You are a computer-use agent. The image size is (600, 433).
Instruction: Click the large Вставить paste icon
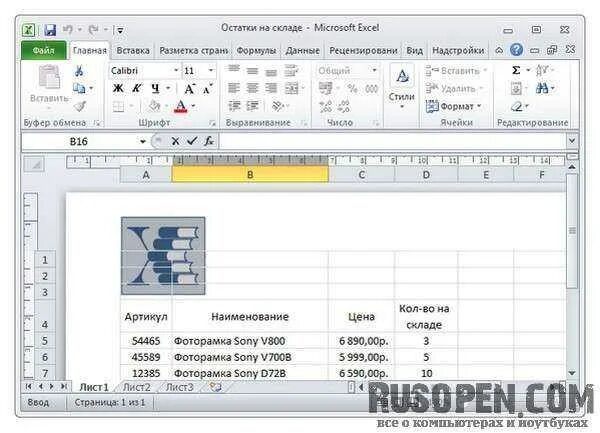pos(49,78)
